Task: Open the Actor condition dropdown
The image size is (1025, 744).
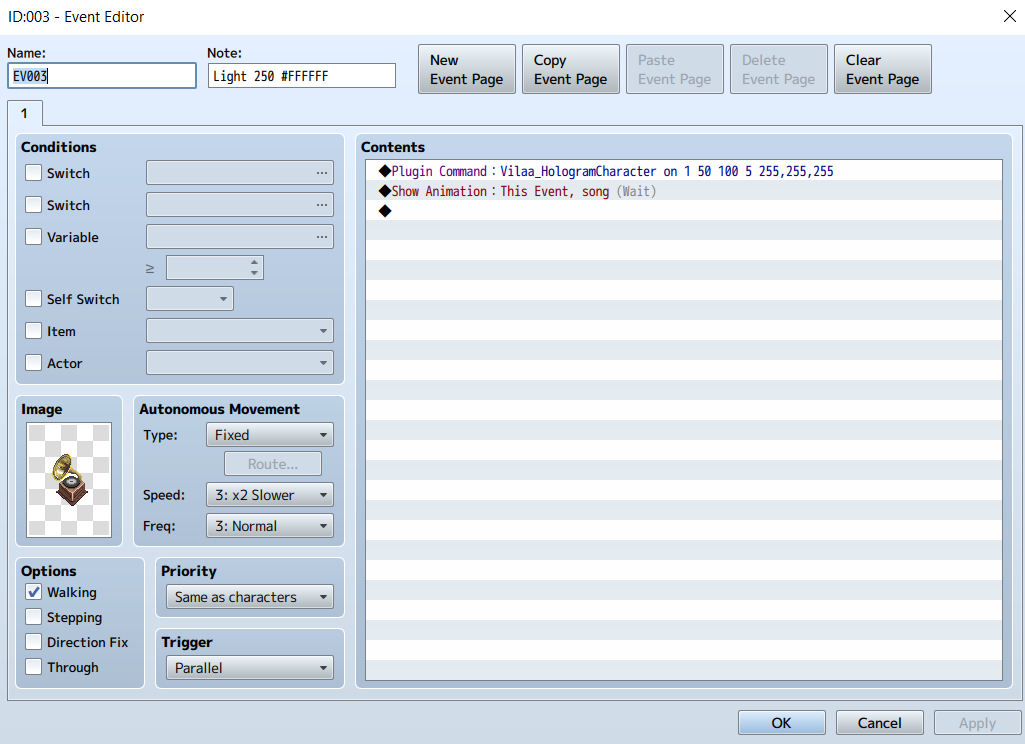Action: 240,363
